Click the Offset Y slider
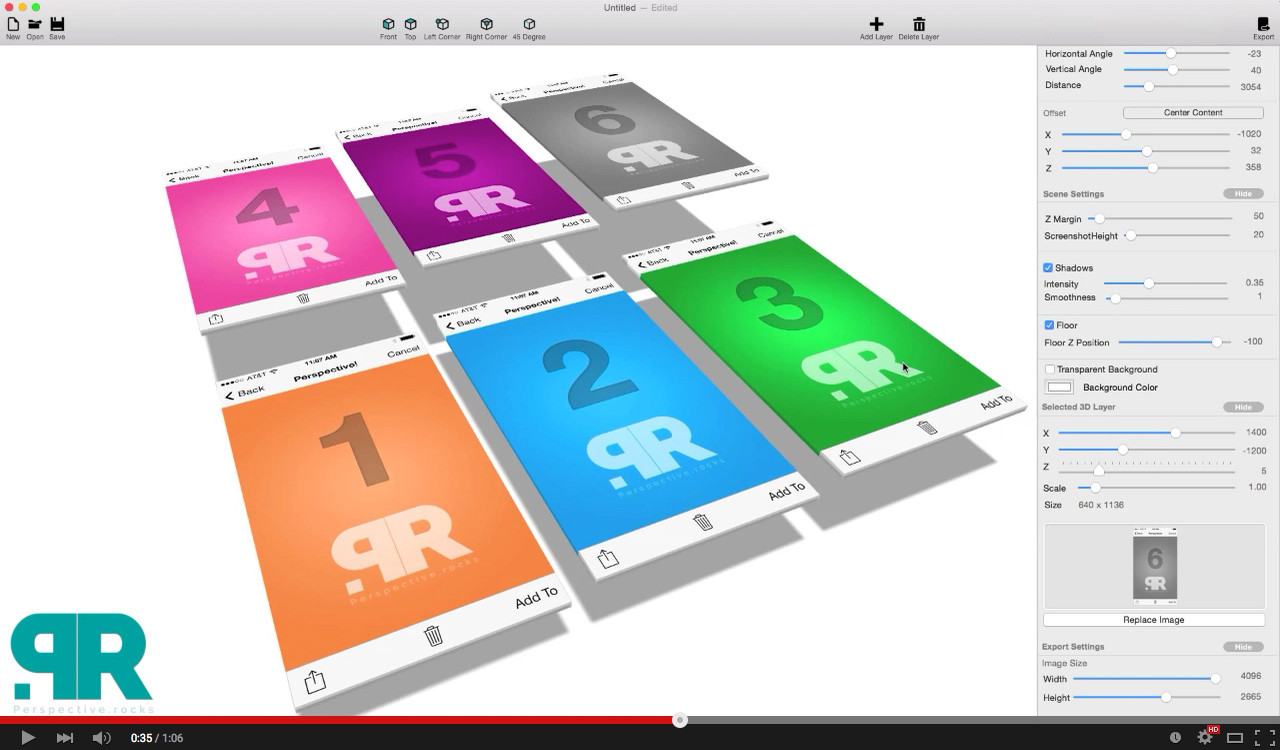The image size is (1280, 750). 1146,151
